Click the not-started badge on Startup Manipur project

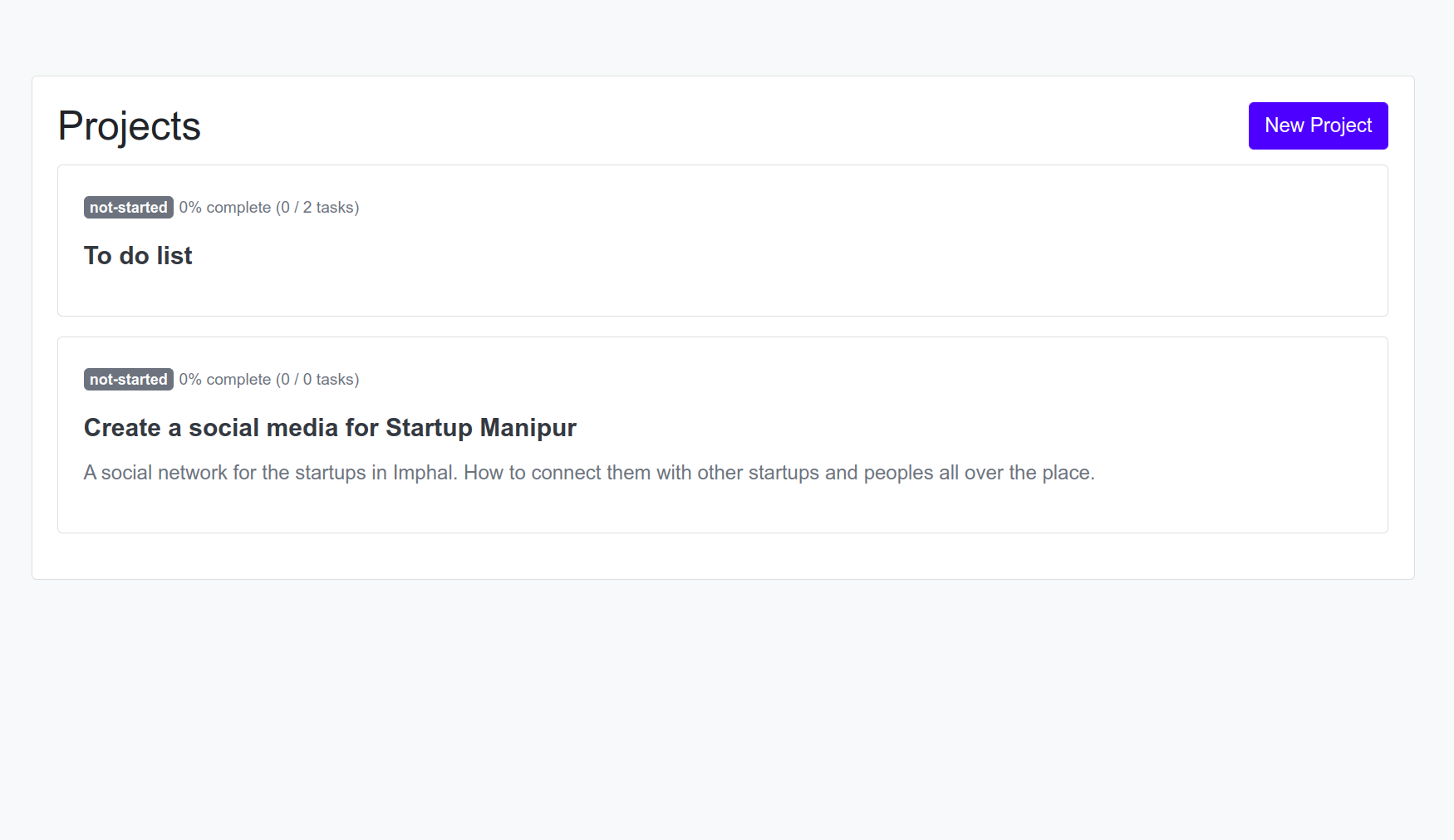128,380
